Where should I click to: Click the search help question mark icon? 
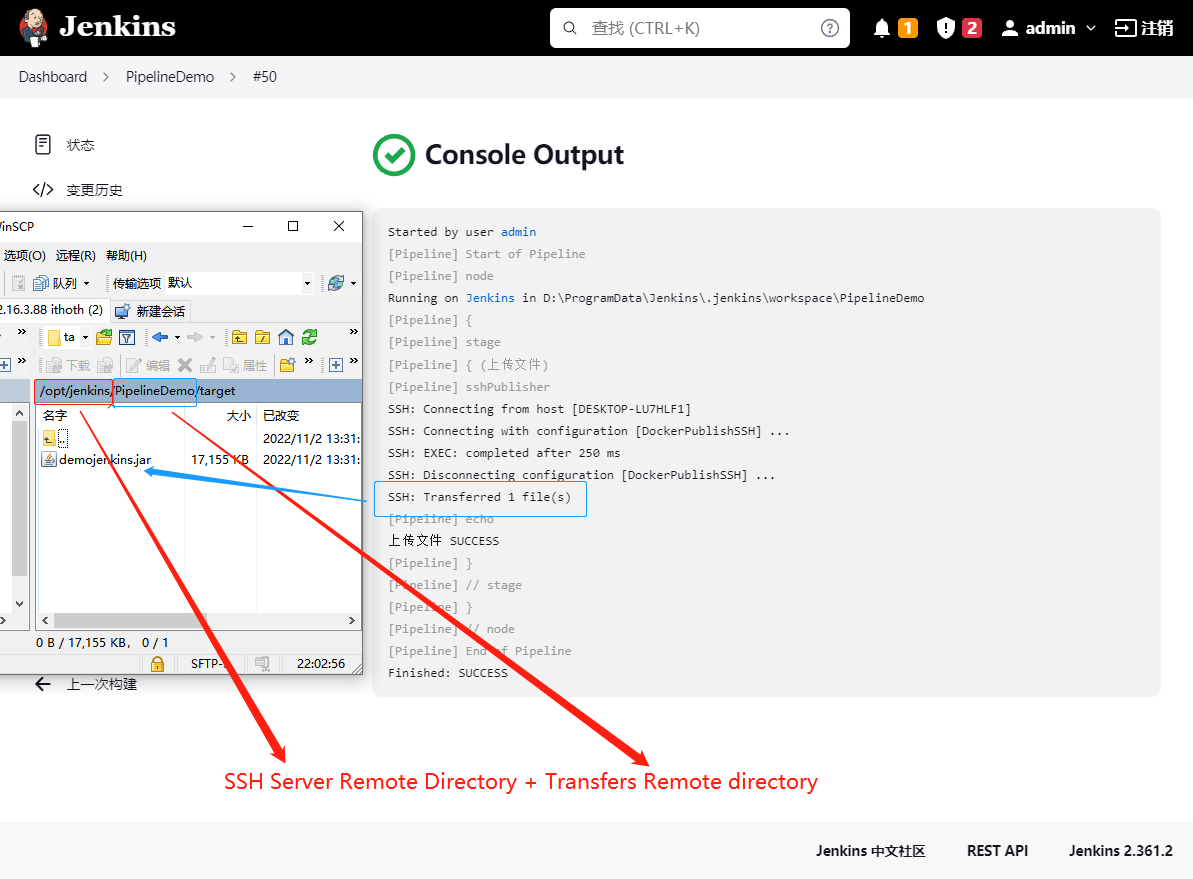tap(829, 28)
